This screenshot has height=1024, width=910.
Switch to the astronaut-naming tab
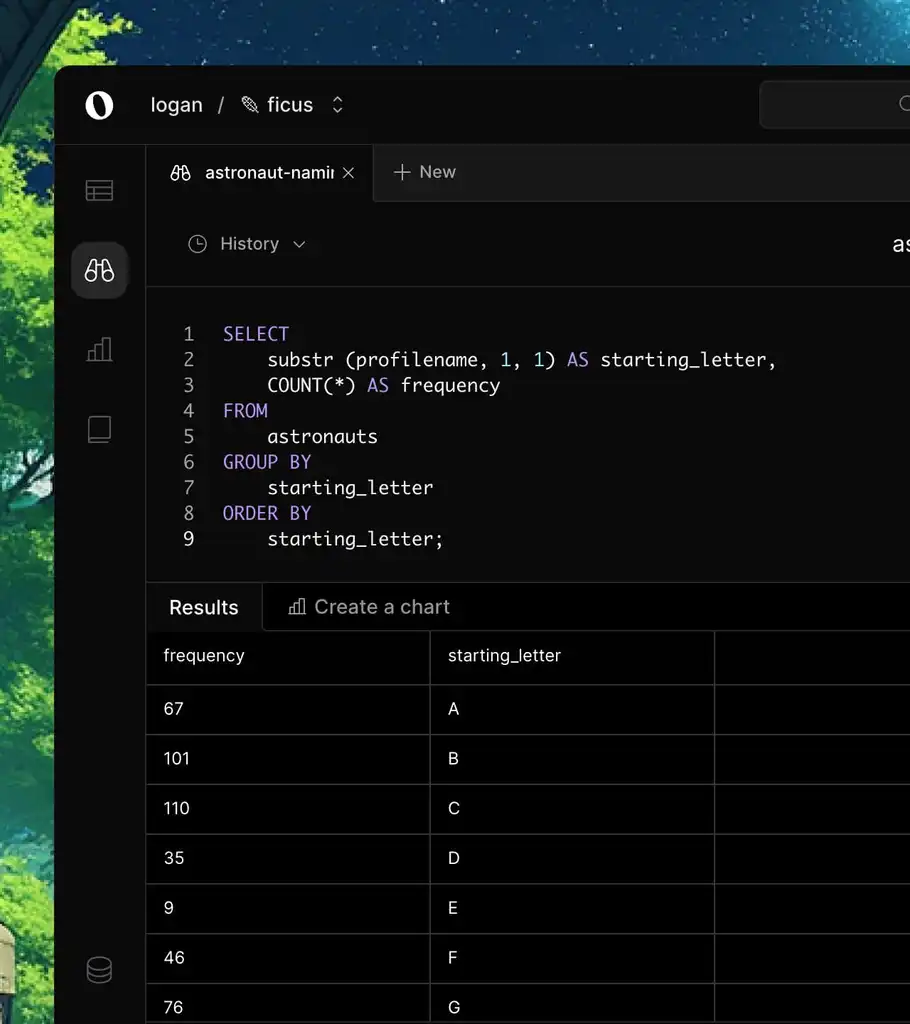[x=258, y=173]
